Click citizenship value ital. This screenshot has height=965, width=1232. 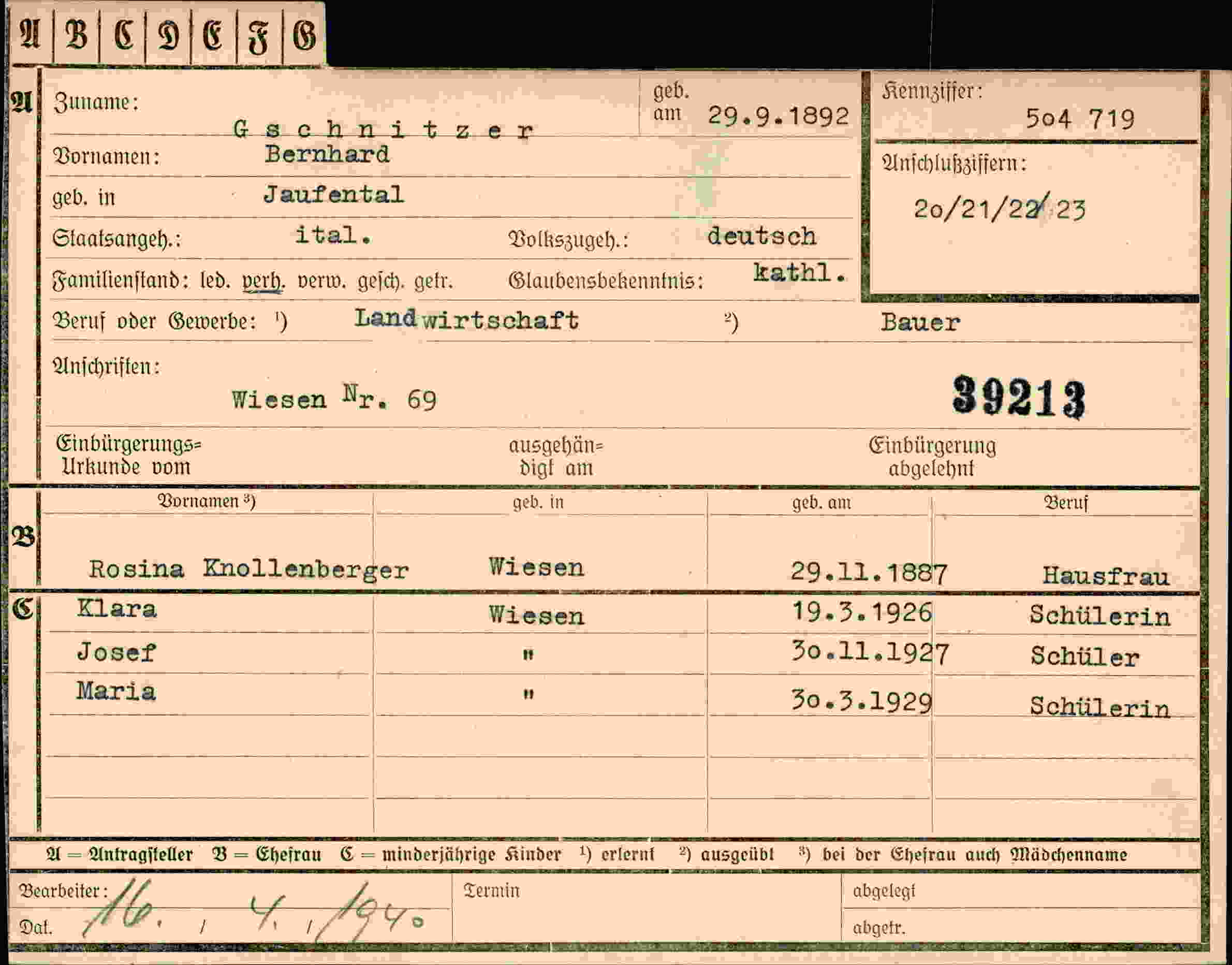point(333,235)
